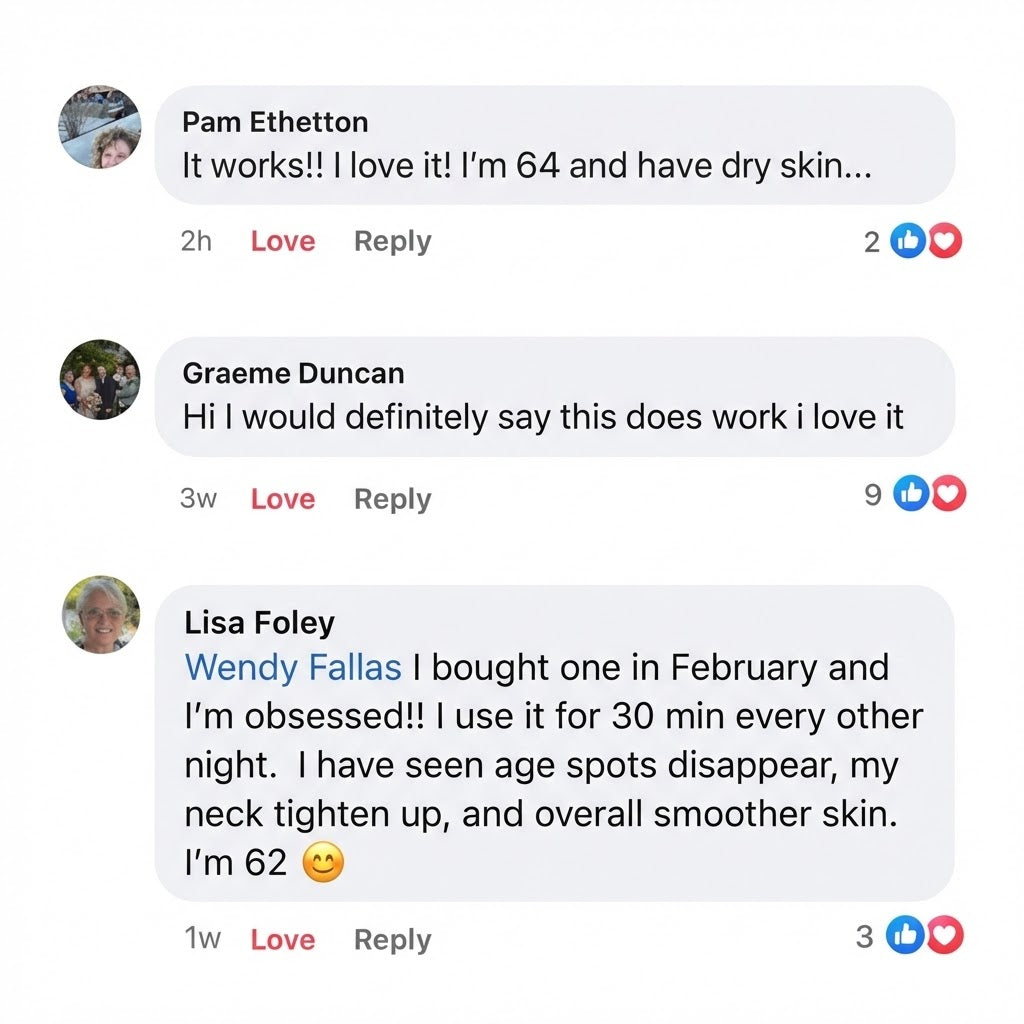This screenshot has width=1024, height=1024.
Task: Click the Graeme Duncan author name
Action: point(293,374)
